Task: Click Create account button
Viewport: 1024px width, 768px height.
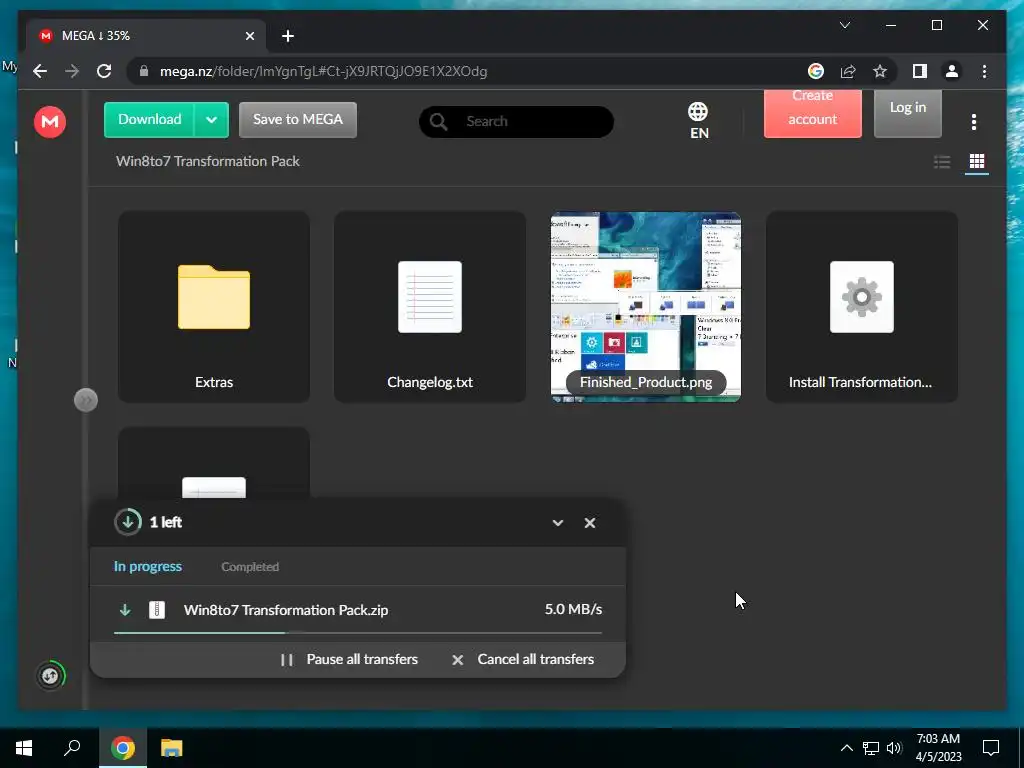Action: [812, 112]
